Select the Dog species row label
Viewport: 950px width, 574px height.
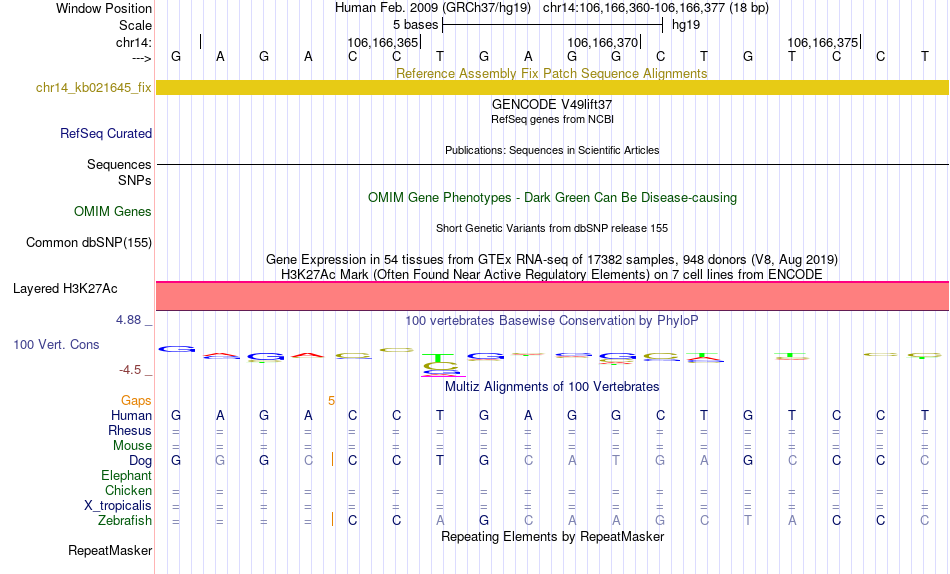pos(140,461)
